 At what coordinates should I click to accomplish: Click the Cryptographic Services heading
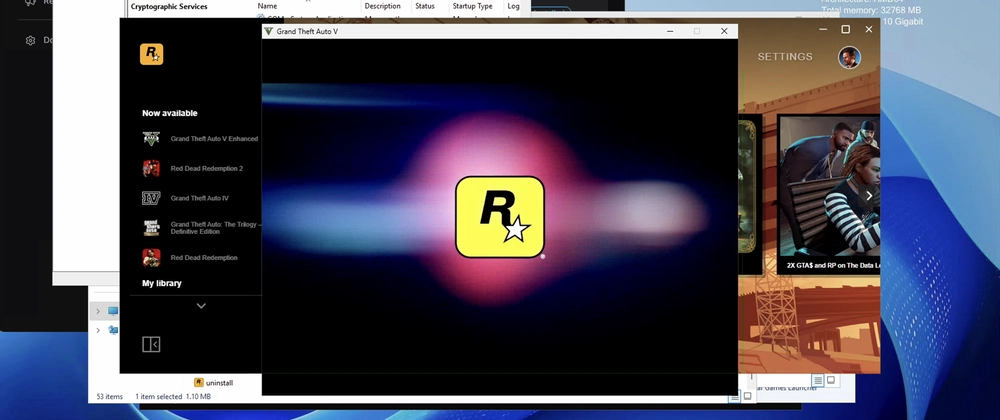(169, 6)
